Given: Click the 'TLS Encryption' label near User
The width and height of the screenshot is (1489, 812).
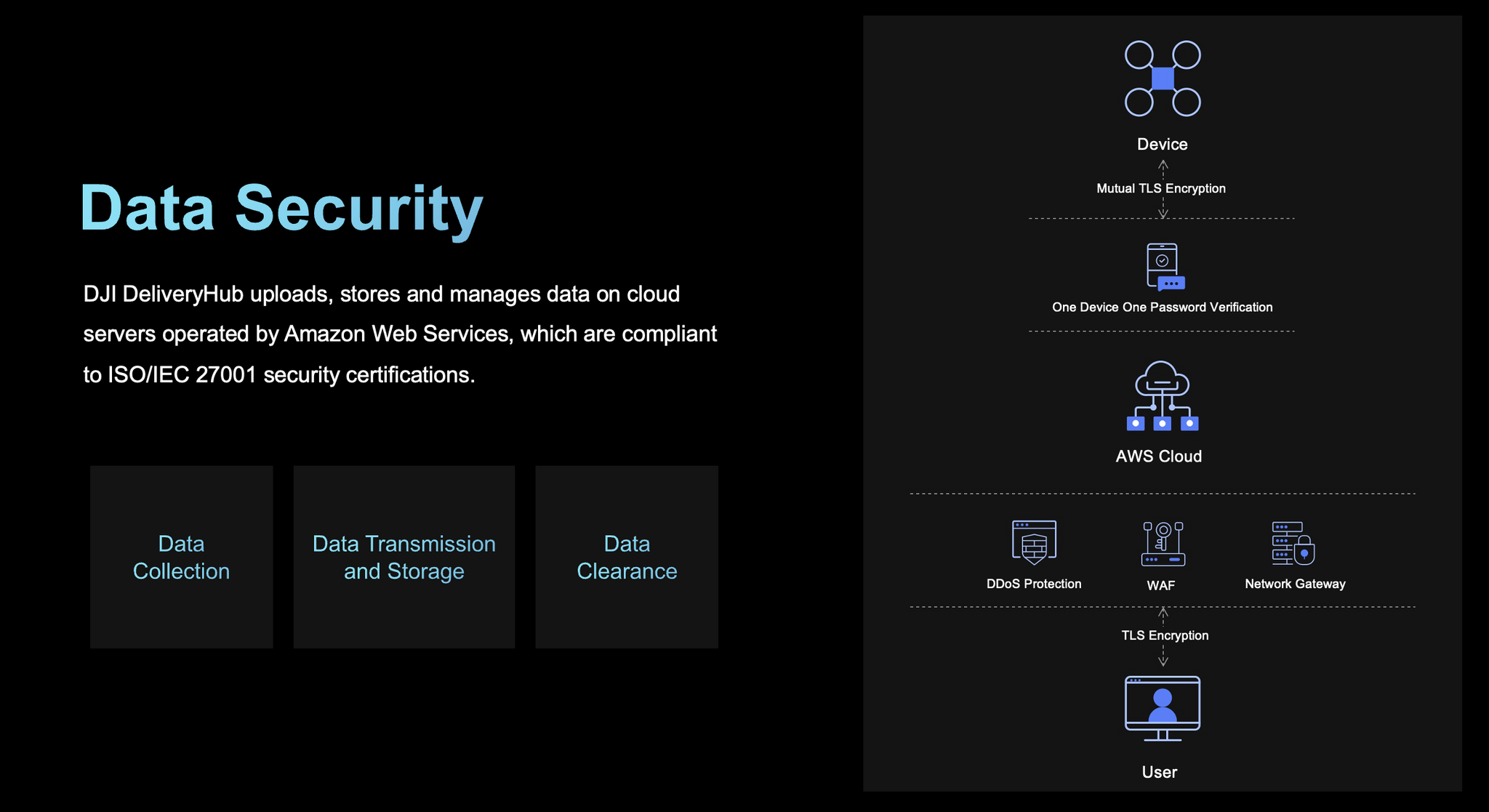Looking at the screenshot, I should tap(1165, 635).
